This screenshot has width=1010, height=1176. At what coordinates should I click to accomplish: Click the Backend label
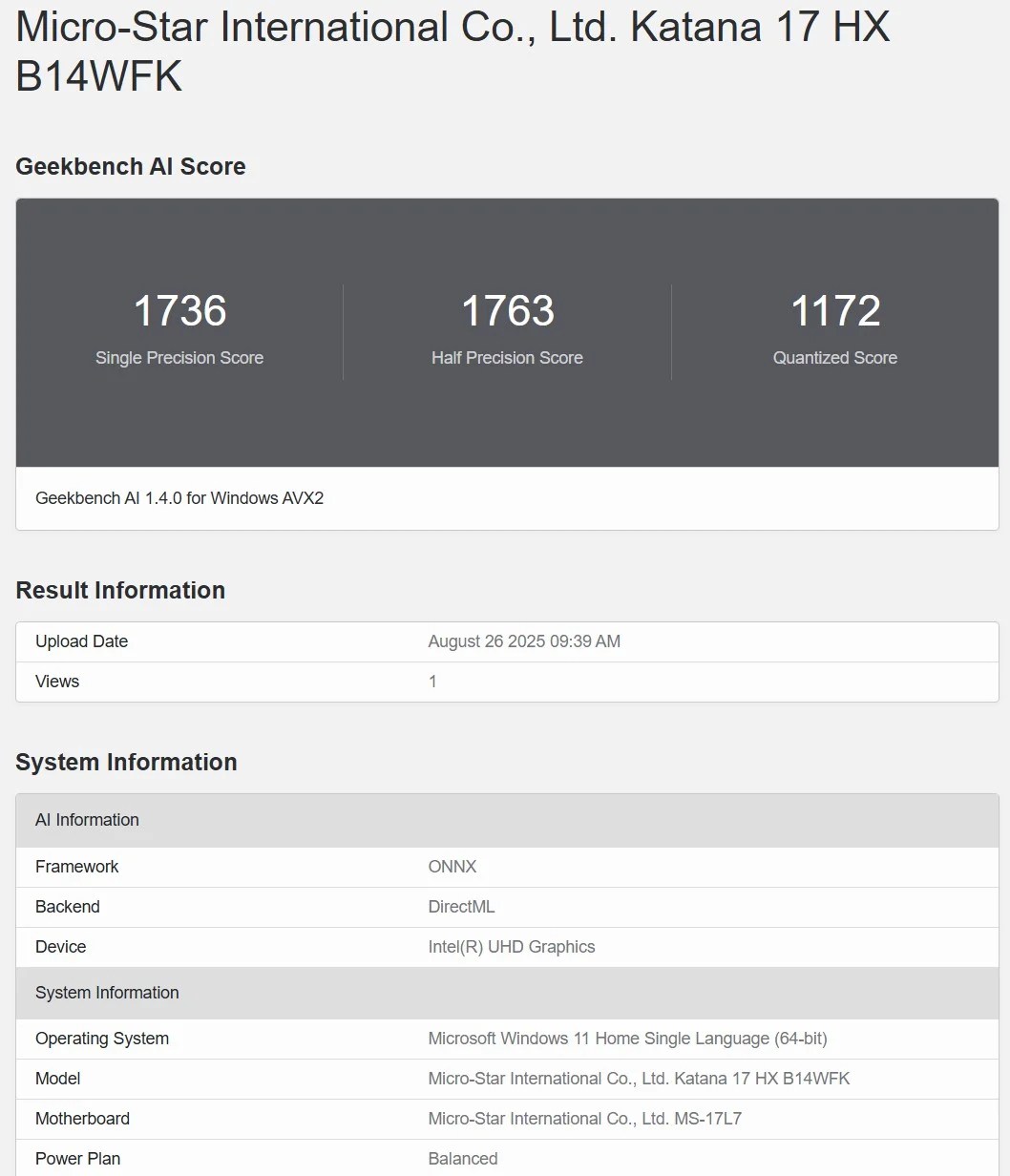tap(68, 907)
